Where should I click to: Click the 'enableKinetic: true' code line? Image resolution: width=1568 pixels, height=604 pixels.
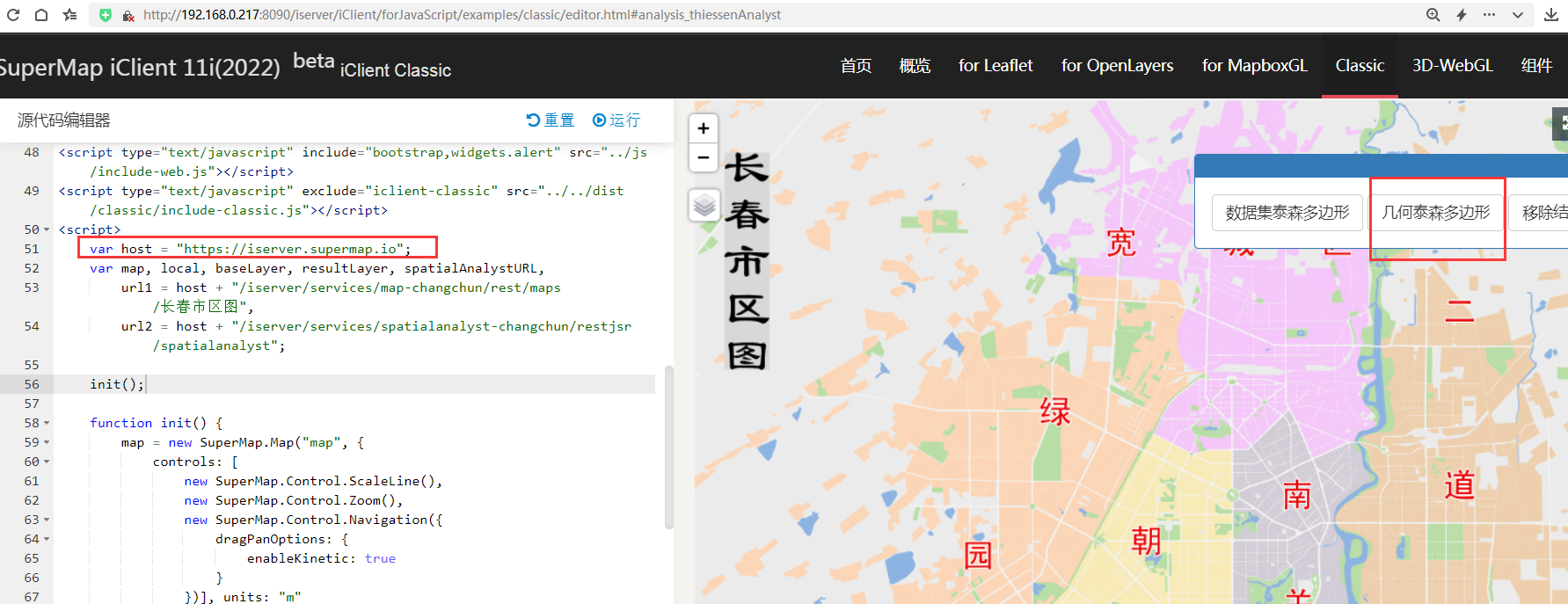321,558
